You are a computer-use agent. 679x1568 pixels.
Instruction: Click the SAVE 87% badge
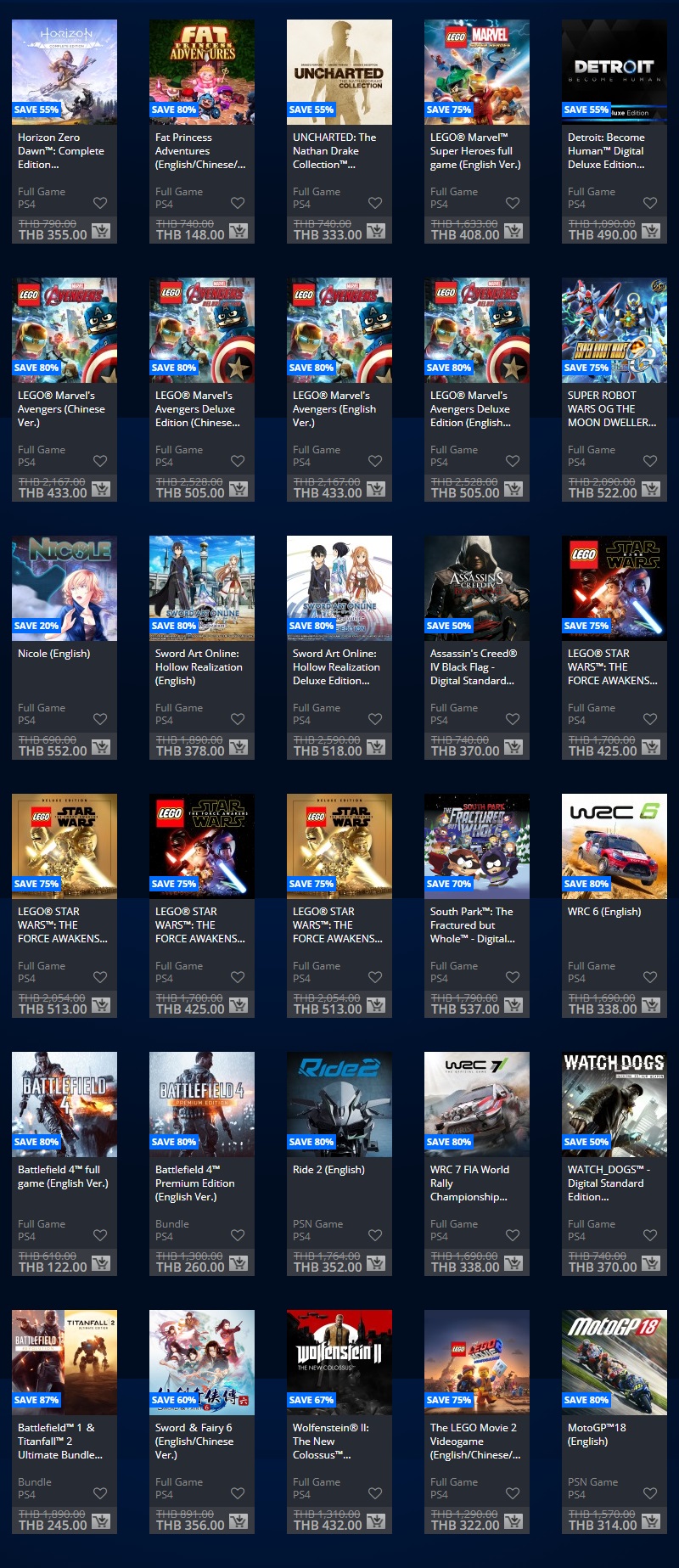click(36, 1400)
